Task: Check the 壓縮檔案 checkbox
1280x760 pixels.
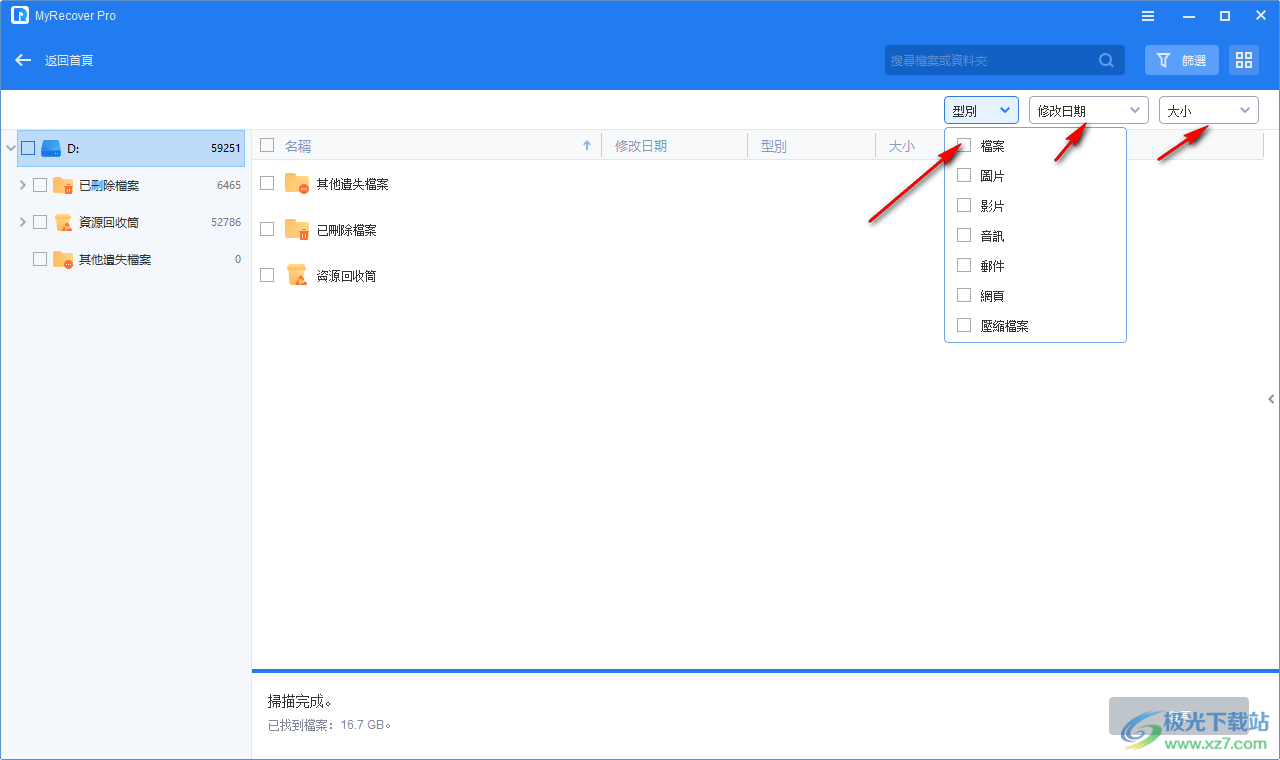Action: (964, 325)
